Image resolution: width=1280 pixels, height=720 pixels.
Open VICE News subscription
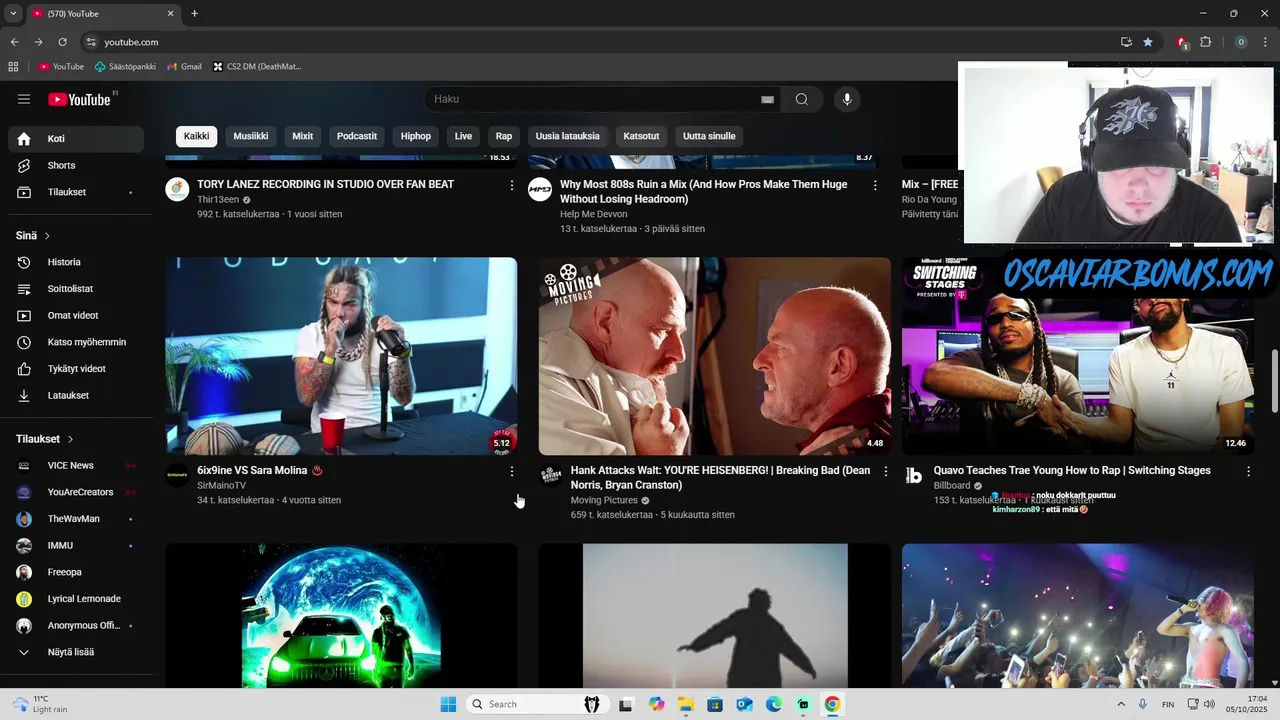tap(76, 466)
